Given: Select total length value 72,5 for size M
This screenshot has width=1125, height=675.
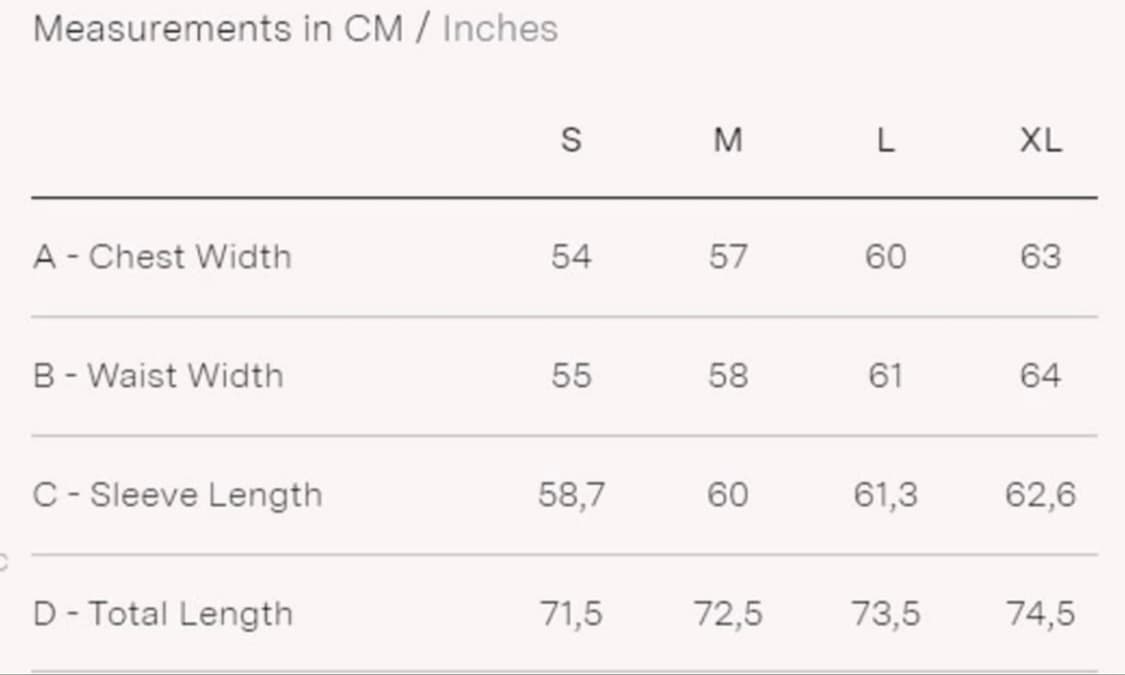Looking at the screenshot, I should (728, 613).
